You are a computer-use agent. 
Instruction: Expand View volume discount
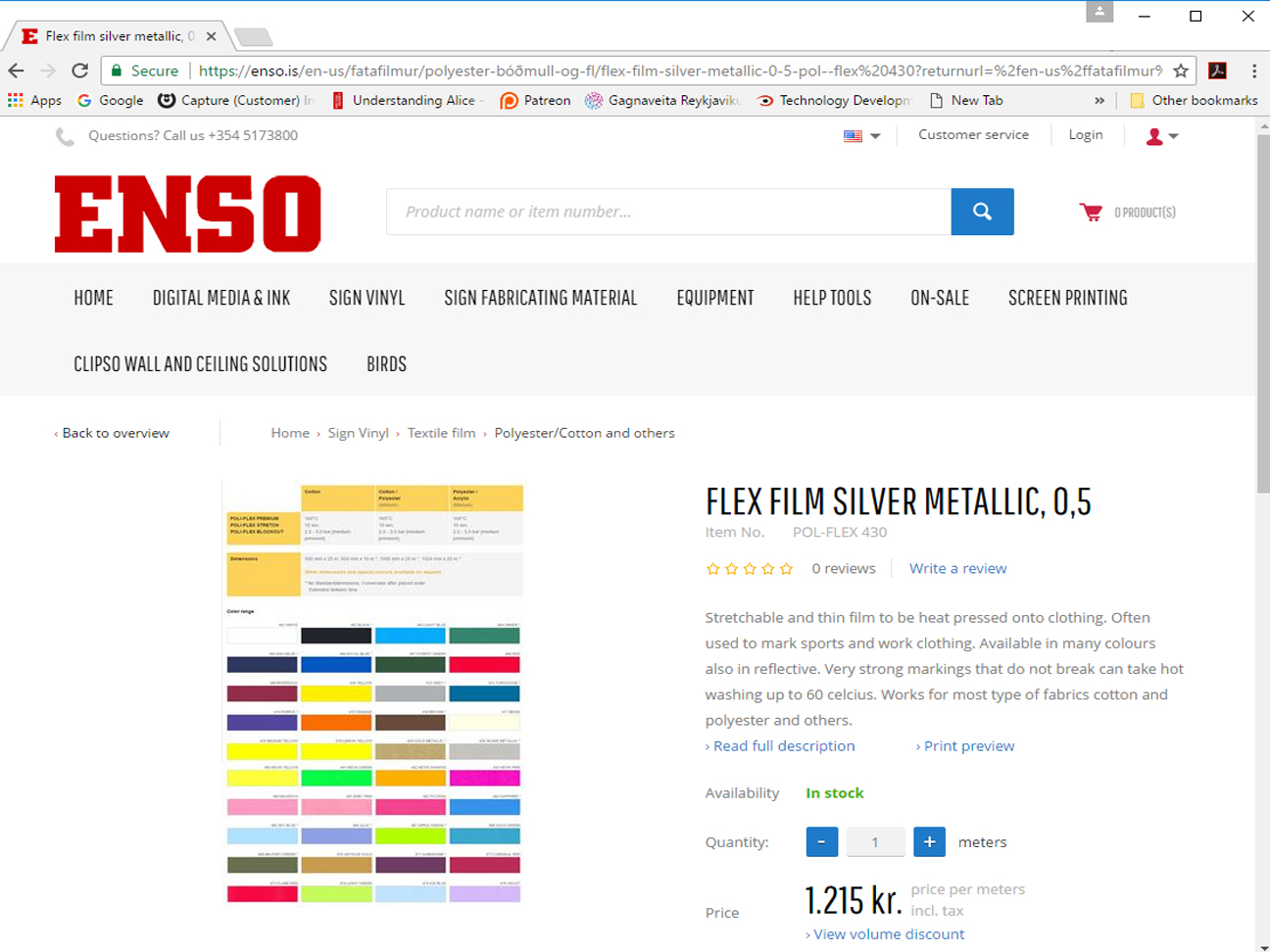pyautogui.click(x=885, y=934)
